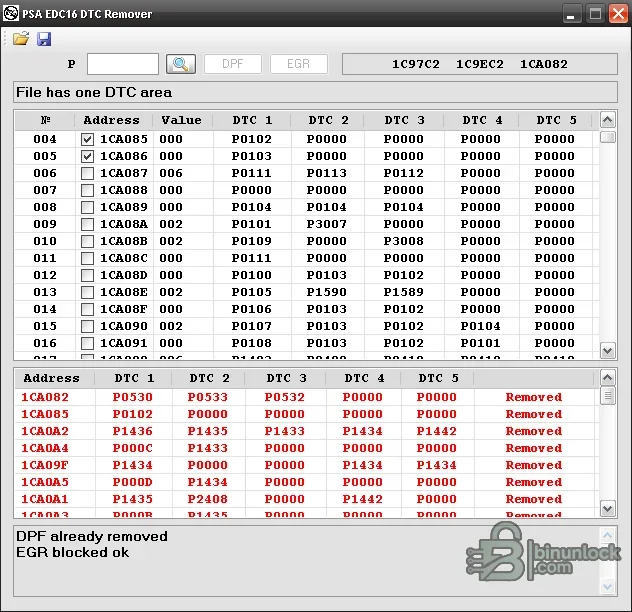This screenshot has width=632, height=612.
Task: Click the upper table's scrollbar thumb
Action: 607,137
